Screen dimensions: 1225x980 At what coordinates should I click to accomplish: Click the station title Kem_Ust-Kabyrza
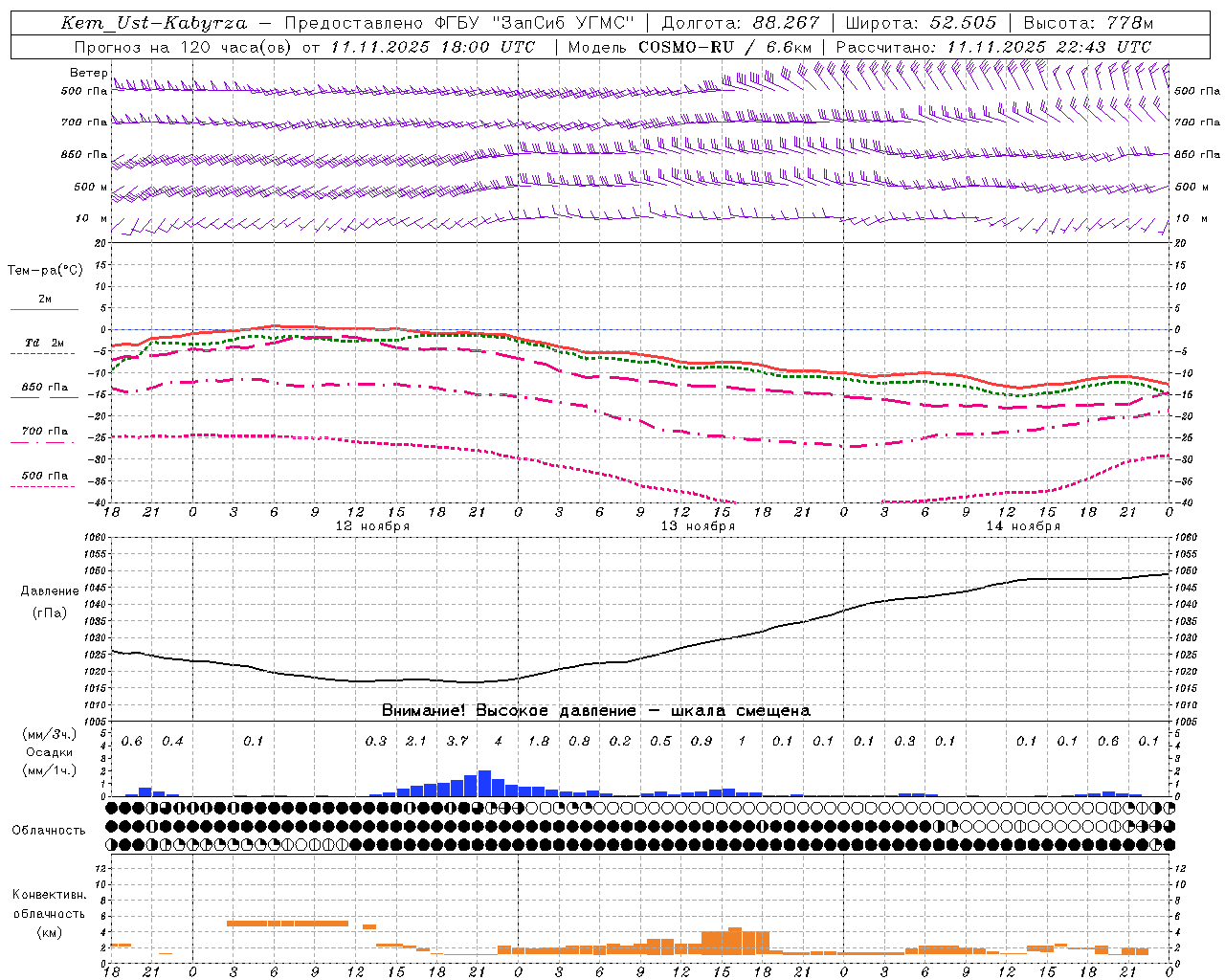point(154,23)
